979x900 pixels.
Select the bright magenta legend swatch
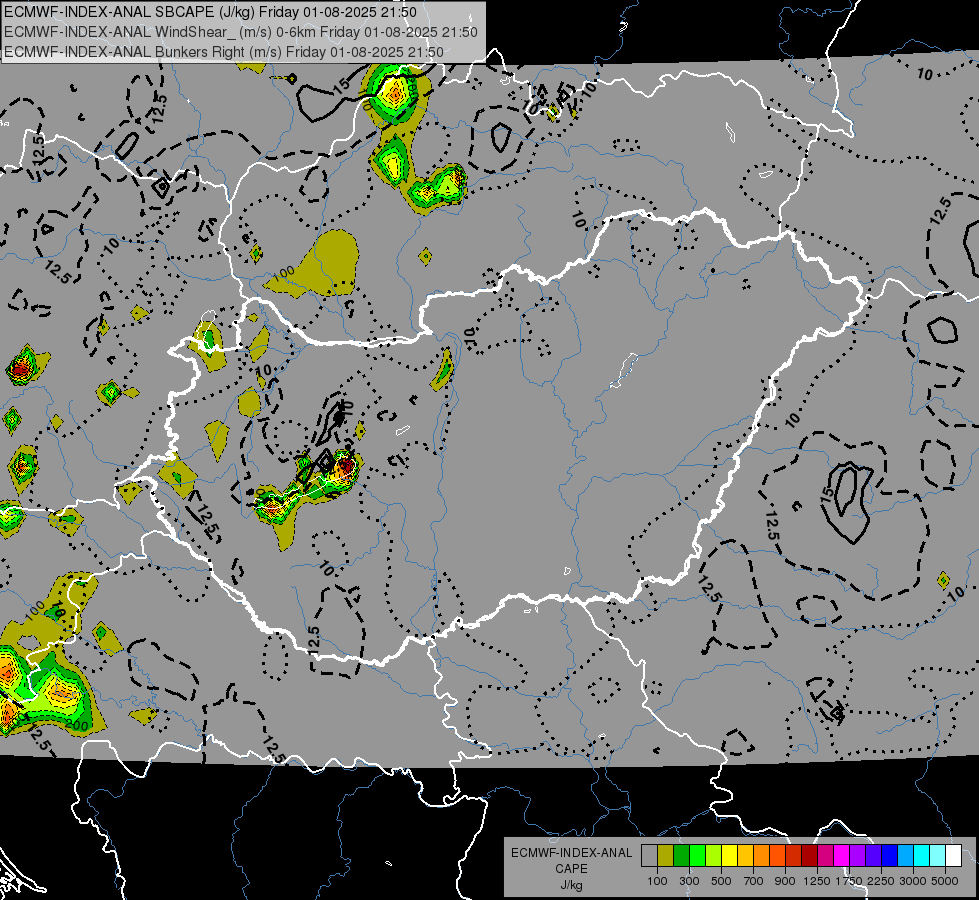[x=841, y=856]
